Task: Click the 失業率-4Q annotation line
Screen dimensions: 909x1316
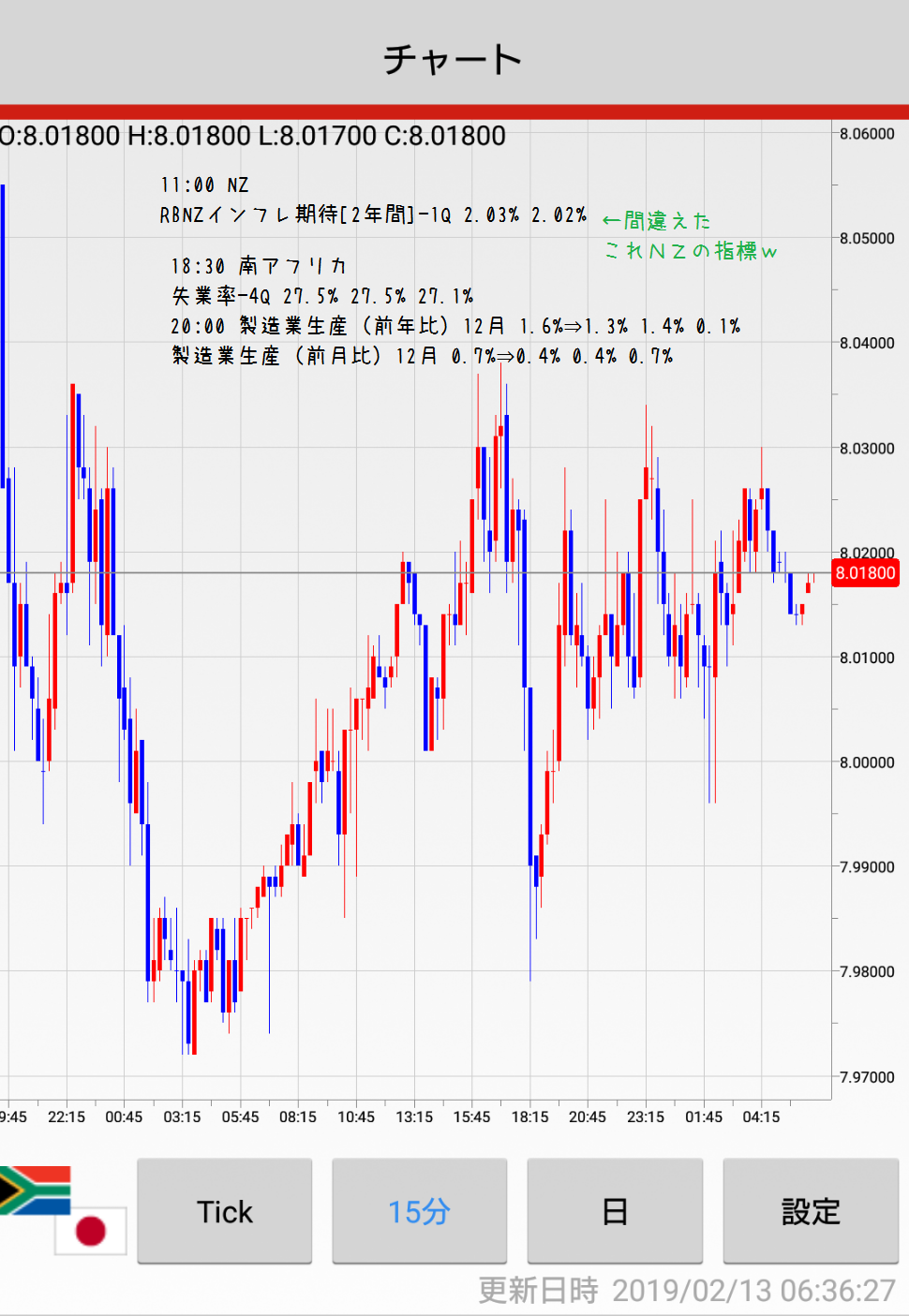Action: tap(322, 296)
